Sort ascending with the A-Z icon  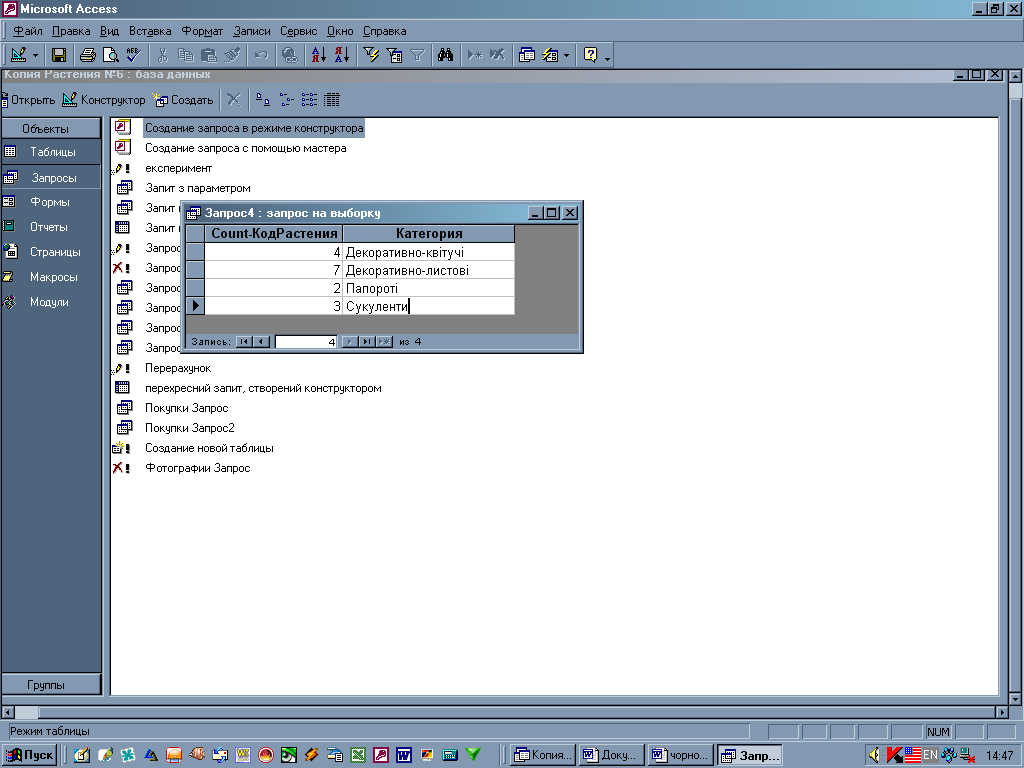click(319, 55)
